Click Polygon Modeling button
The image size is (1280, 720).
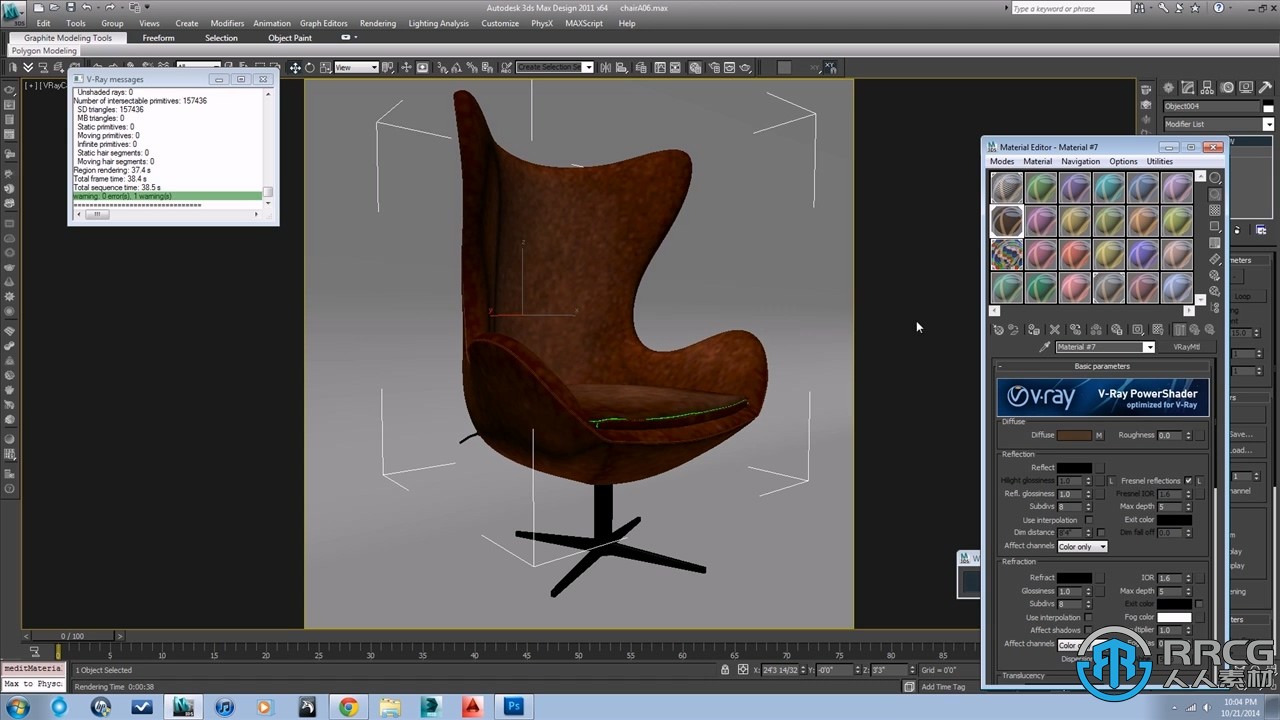pyautogui.click(x=44, y=50)
